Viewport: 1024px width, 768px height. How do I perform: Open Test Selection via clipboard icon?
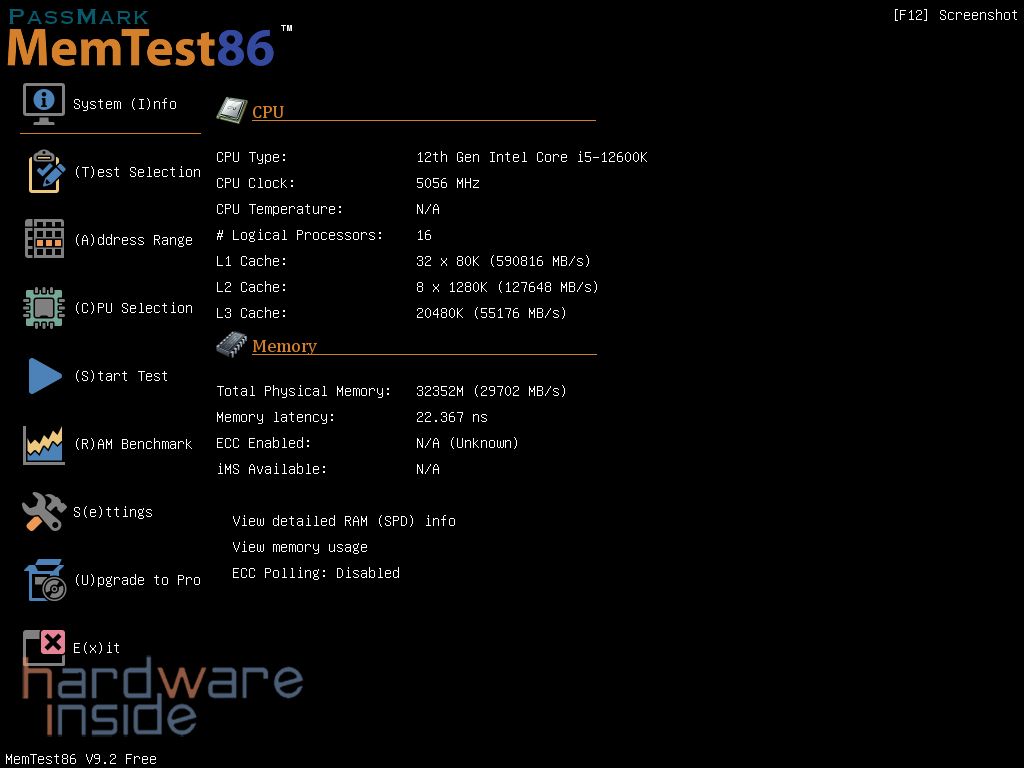pyautogui.click(x=45, y=172)
